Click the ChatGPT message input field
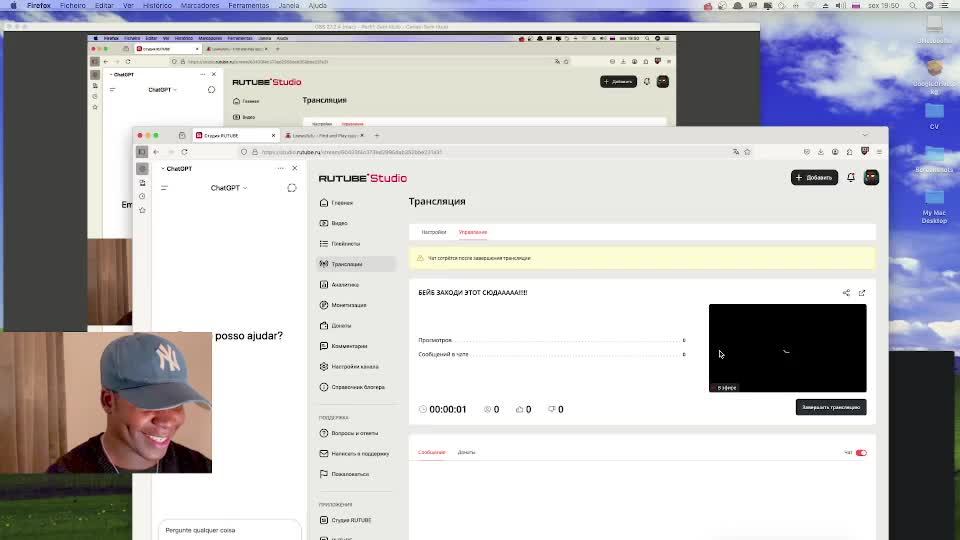 click(230, 530)
